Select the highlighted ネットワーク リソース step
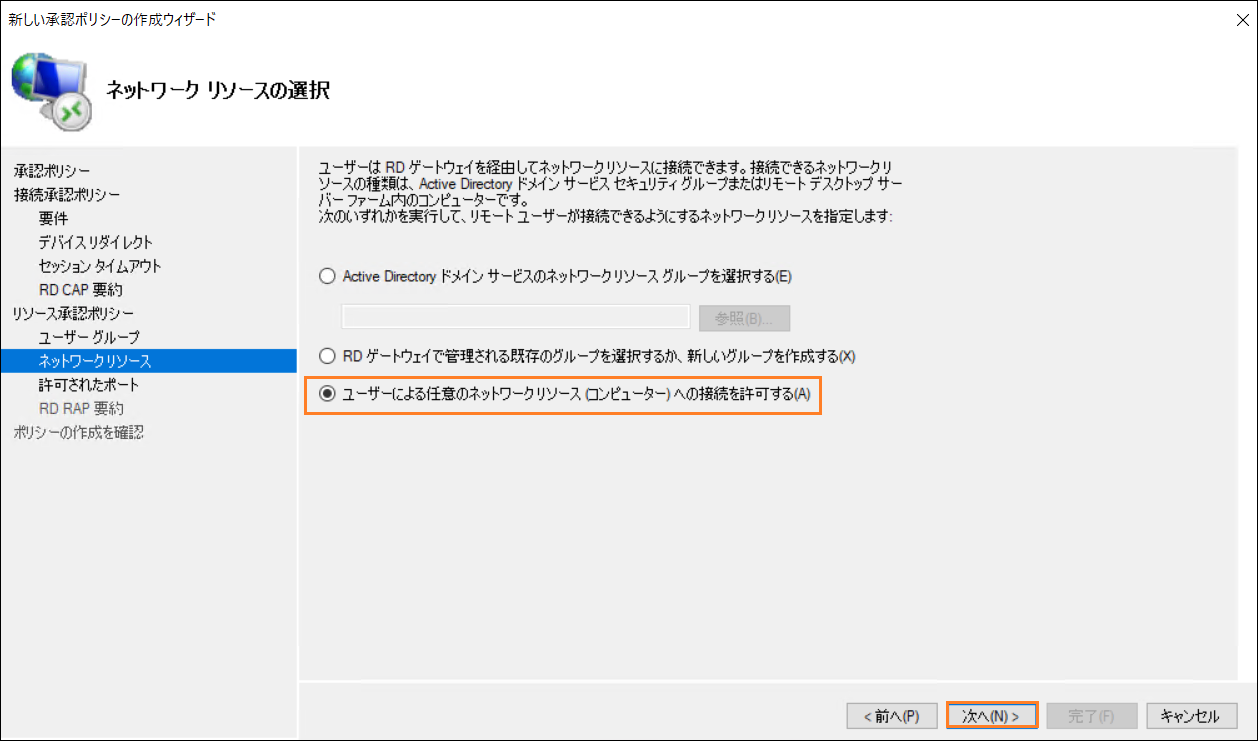Image resolution: width=1258 pixels, height=741 pixels. 149,360
